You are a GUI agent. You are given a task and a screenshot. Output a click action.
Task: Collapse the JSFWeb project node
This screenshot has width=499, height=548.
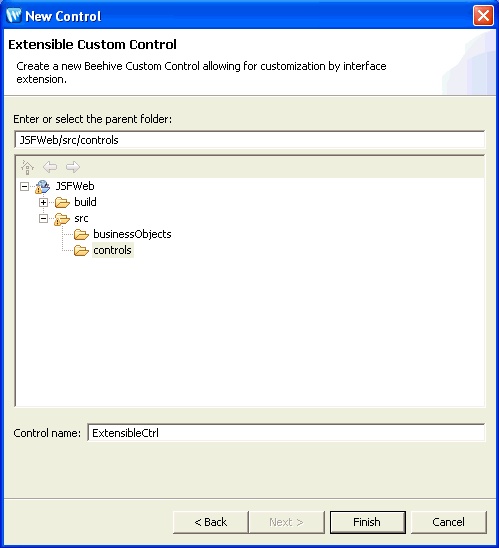click(x=24, y=186)
